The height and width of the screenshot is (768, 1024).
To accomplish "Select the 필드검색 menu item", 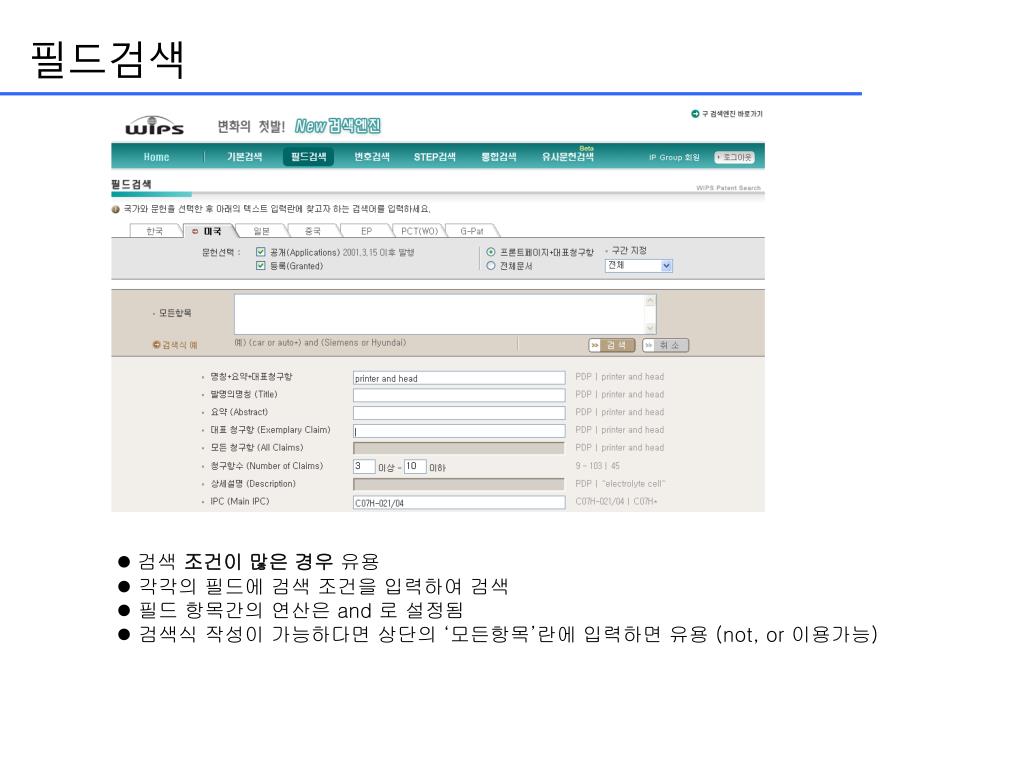I will click(x=308, y=157).
